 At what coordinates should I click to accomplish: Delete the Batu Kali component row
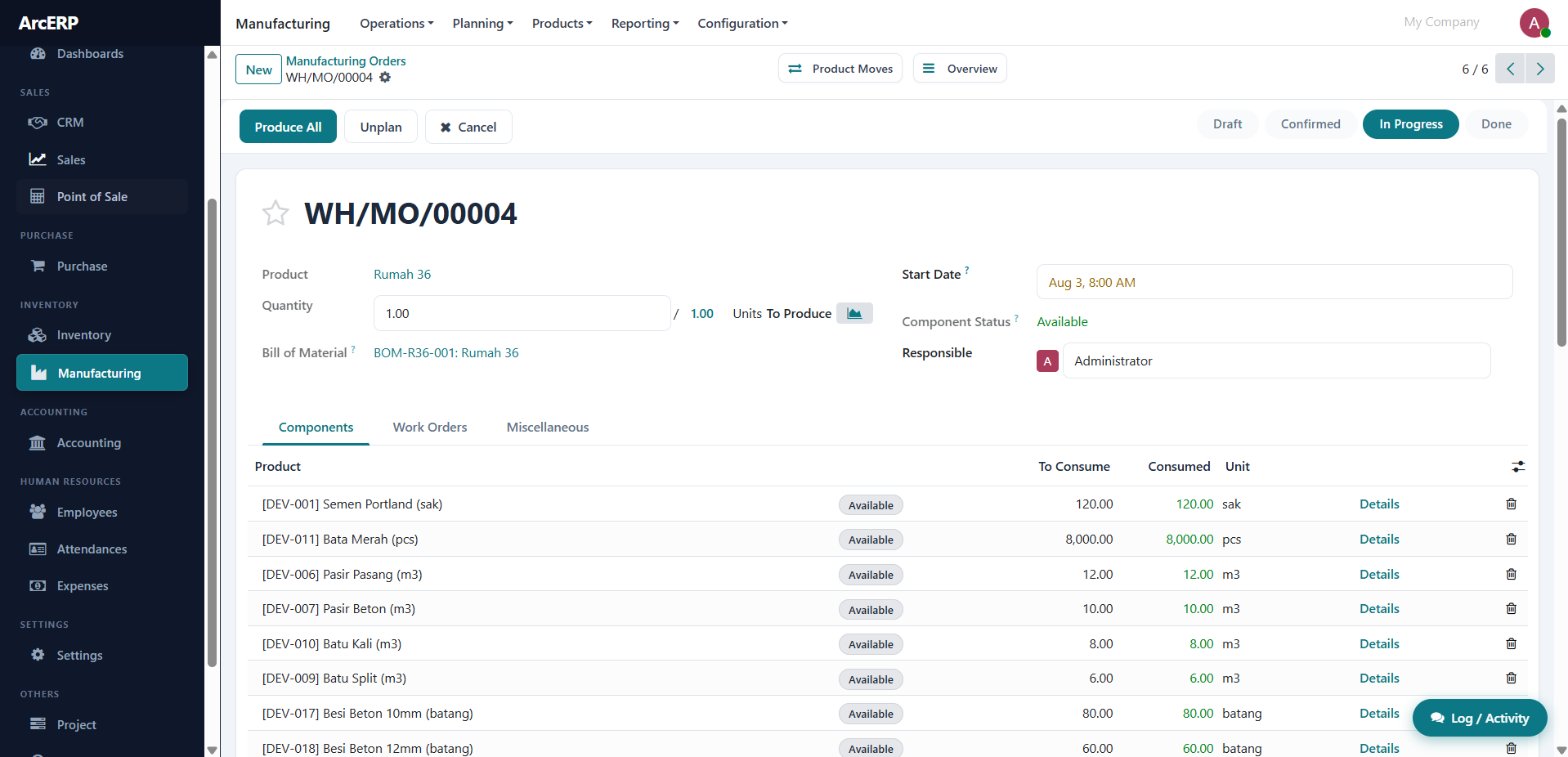coord(1512,644)
